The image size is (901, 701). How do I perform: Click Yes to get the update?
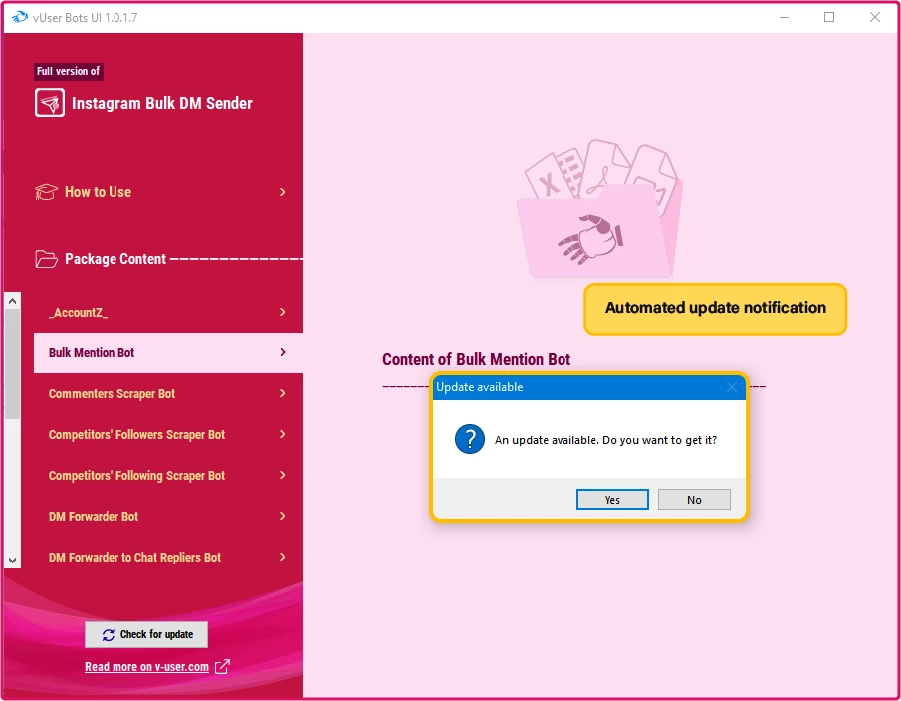pyautogui.click(x=612, y=499)
